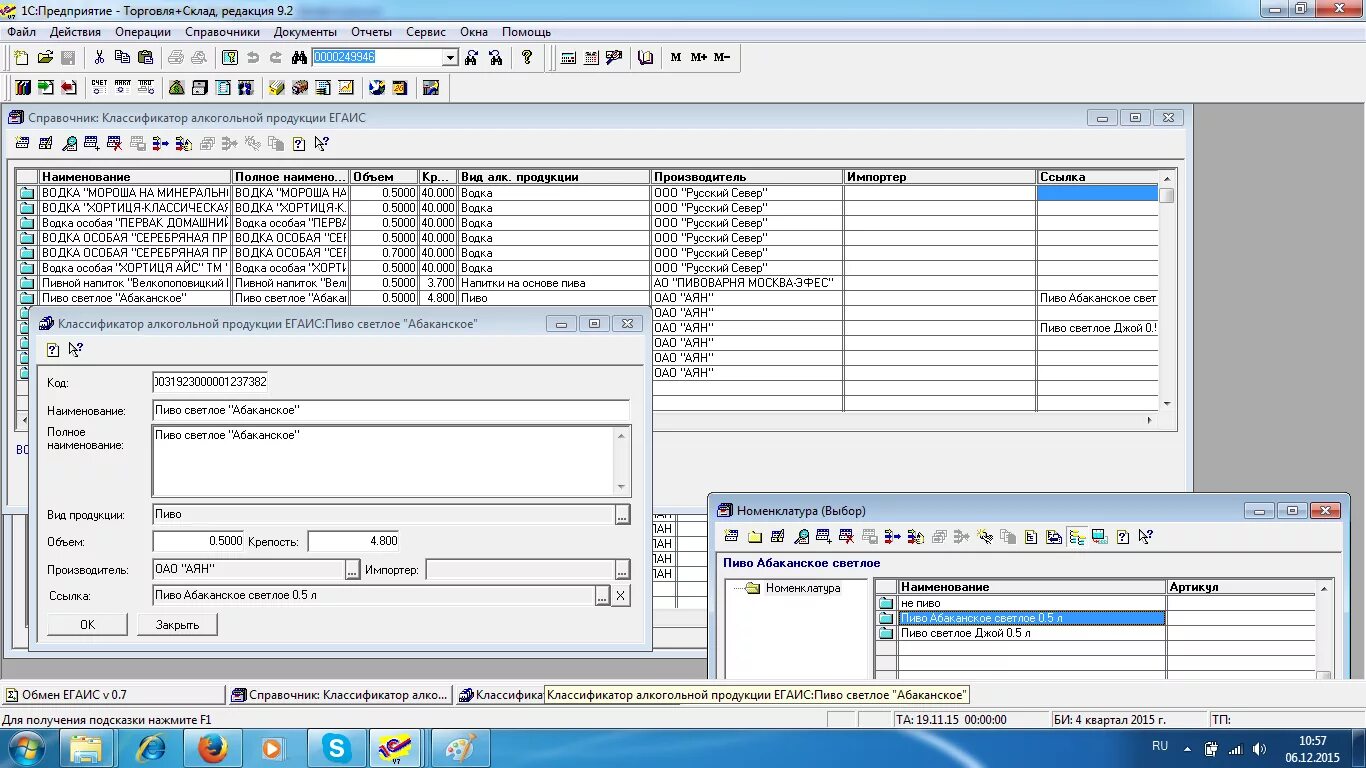Viewport: 1366px width, 768px height.
Task: Click the OK button in the classifier form
Action: (x=87, y=624)
